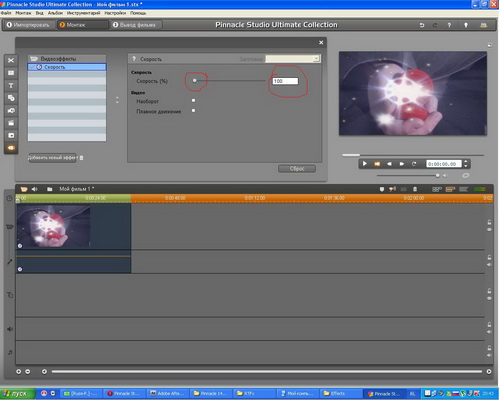
Task: Open help question mark in top bar
Action: 449,25
